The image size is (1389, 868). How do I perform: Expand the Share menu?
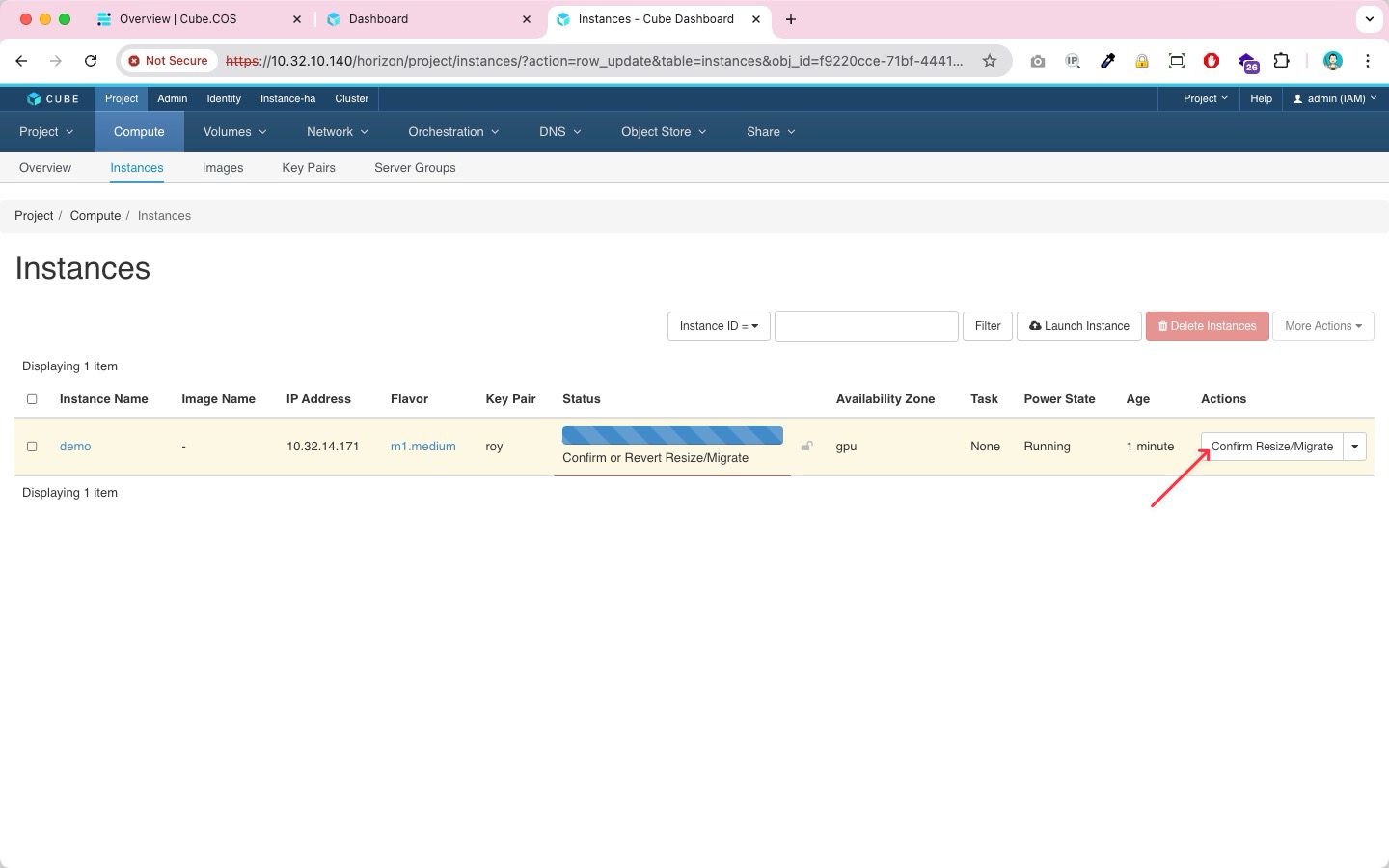(771, 132)
